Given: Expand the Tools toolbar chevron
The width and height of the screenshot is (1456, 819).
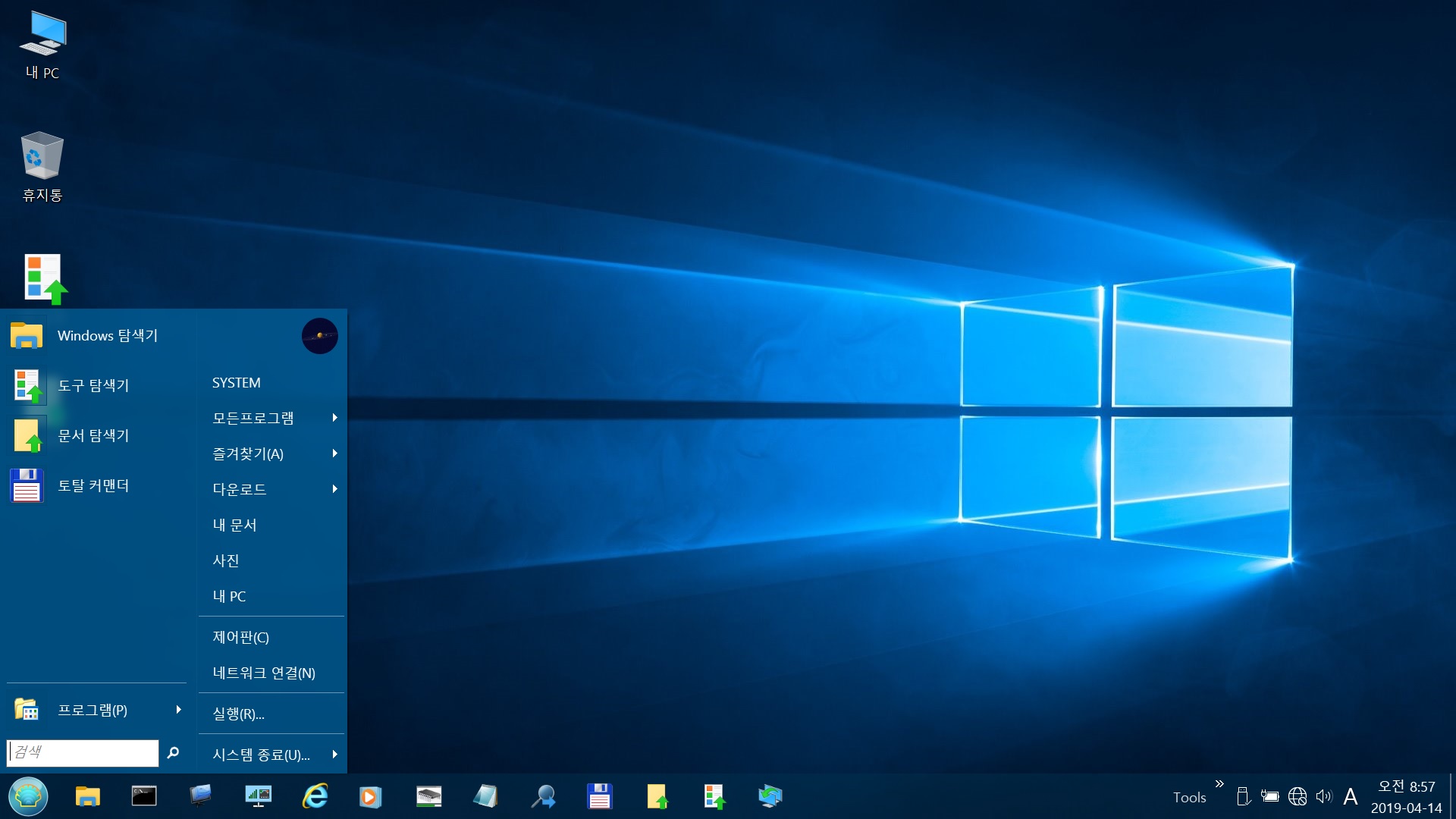Looking at the screenshot, I should tap(1219, 784).
